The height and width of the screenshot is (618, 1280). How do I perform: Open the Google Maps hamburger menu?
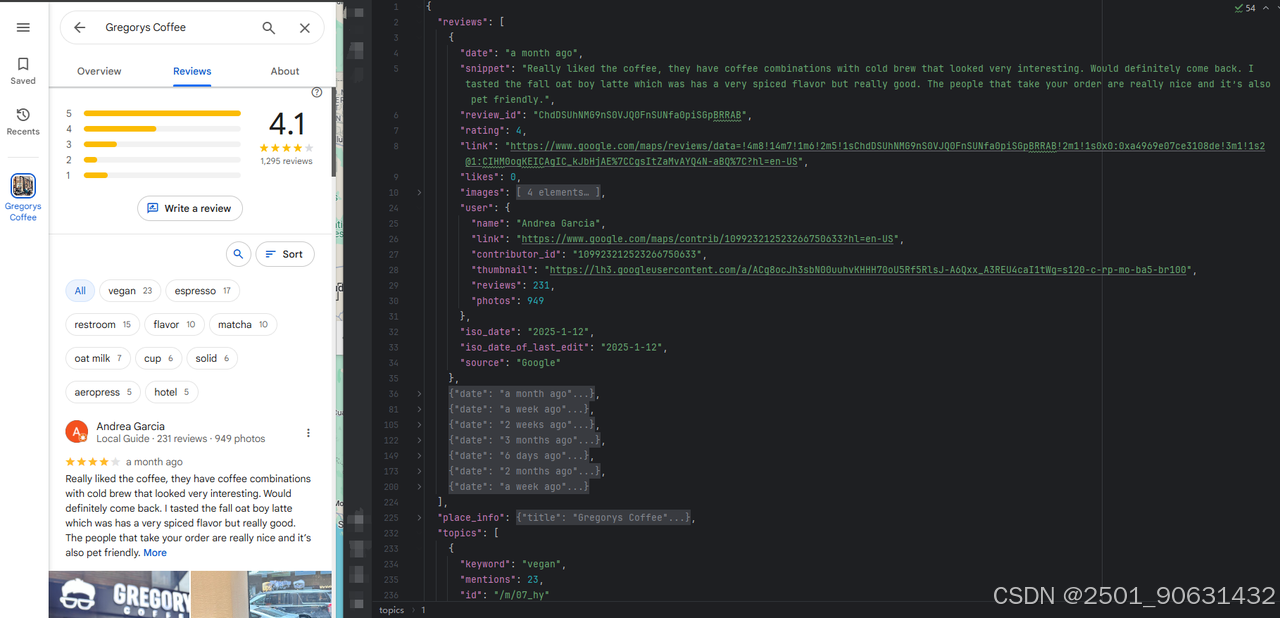click(x=23, y=28)
